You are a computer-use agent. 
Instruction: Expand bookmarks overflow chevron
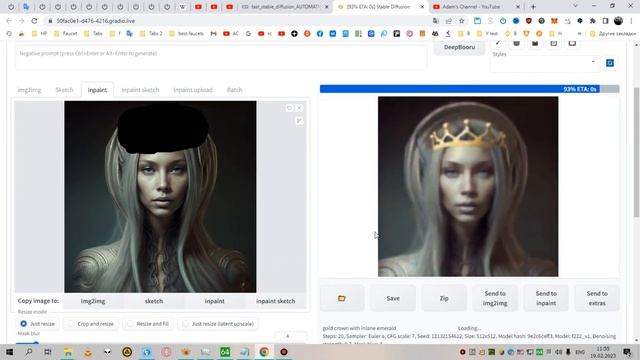[579, 33]
